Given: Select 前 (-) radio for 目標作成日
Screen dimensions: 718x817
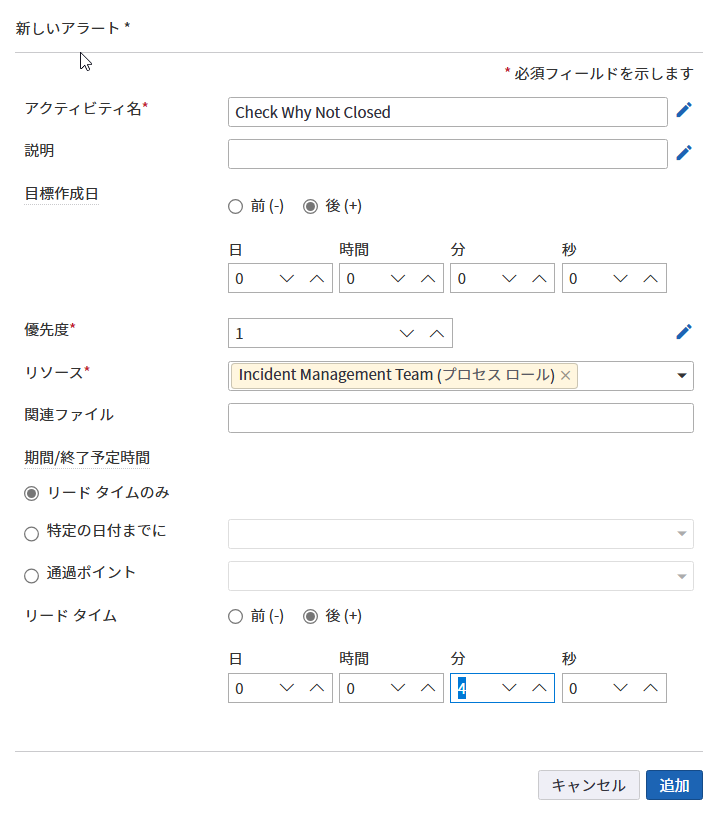Looking at the screenshot, I should 236,207.
